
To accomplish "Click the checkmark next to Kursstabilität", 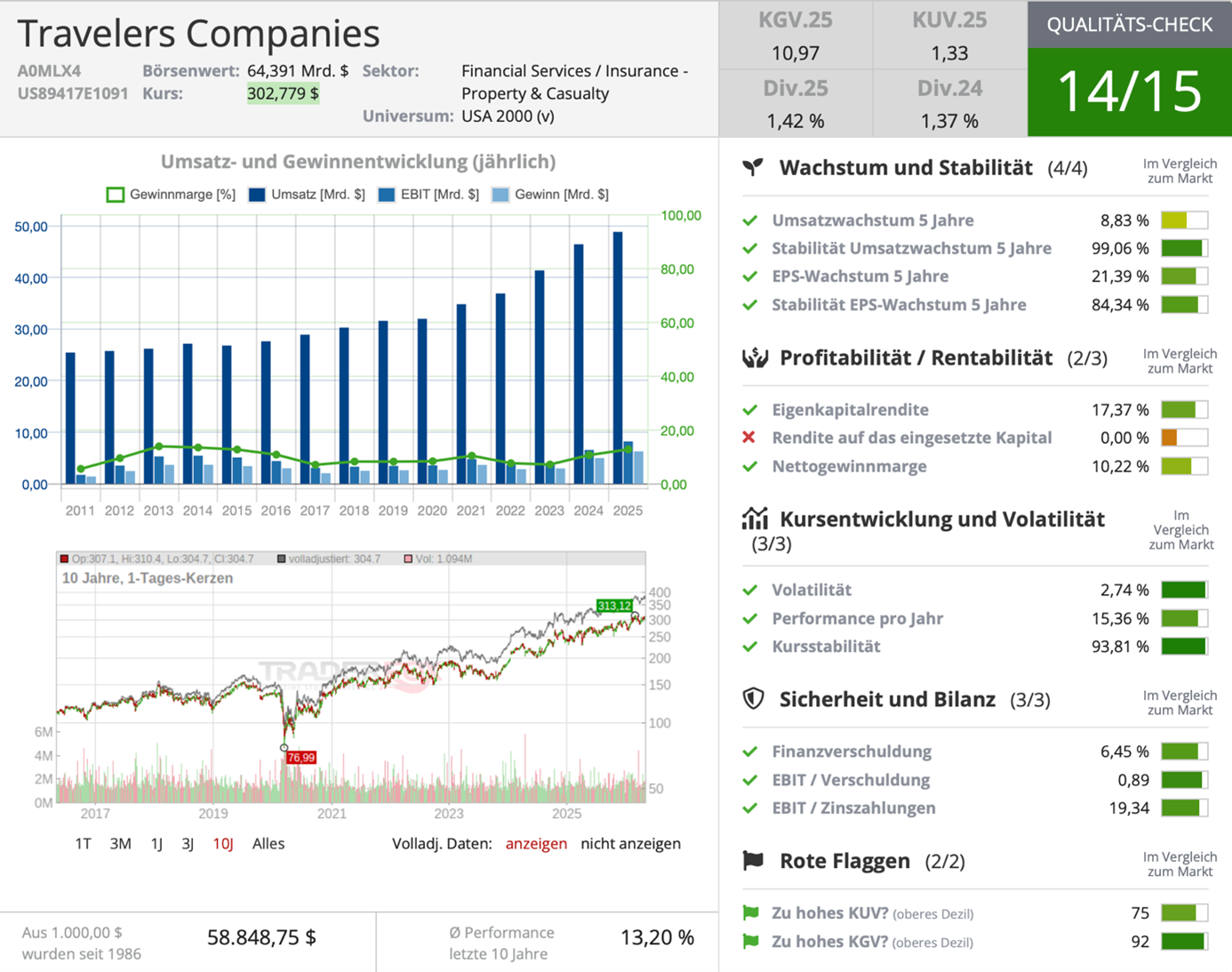I will tap(750, 647).
